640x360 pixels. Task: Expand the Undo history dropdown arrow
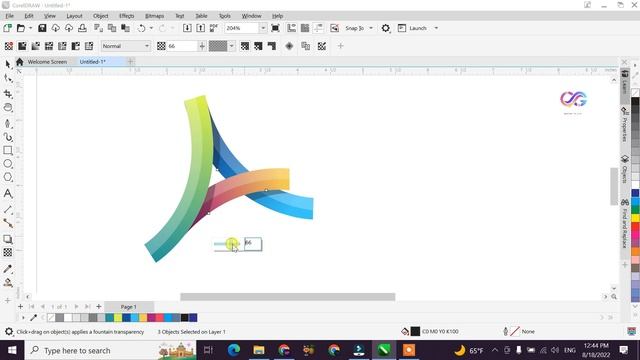151,28
